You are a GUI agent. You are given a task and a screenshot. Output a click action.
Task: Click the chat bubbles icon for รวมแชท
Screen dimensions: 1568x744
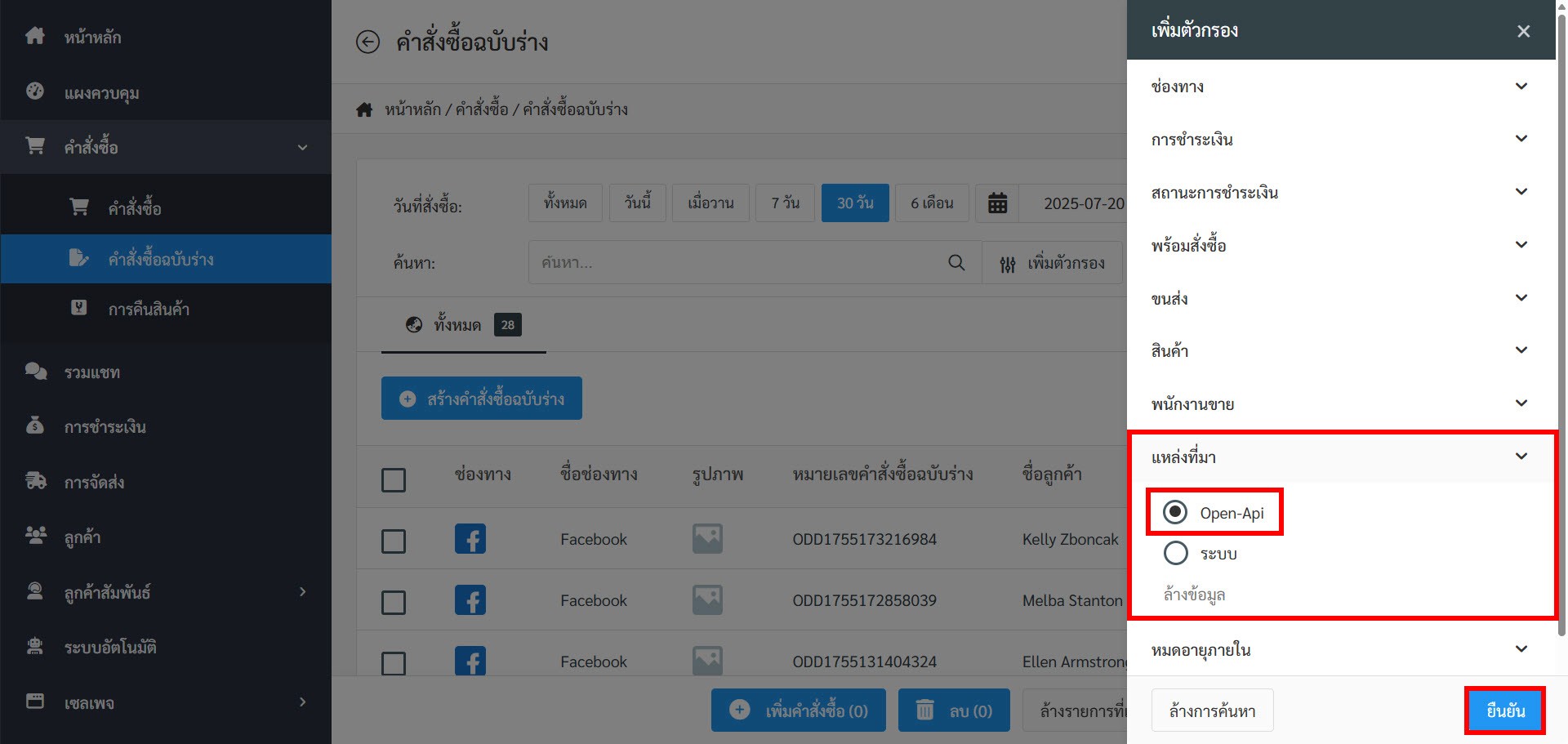point(35,371)
